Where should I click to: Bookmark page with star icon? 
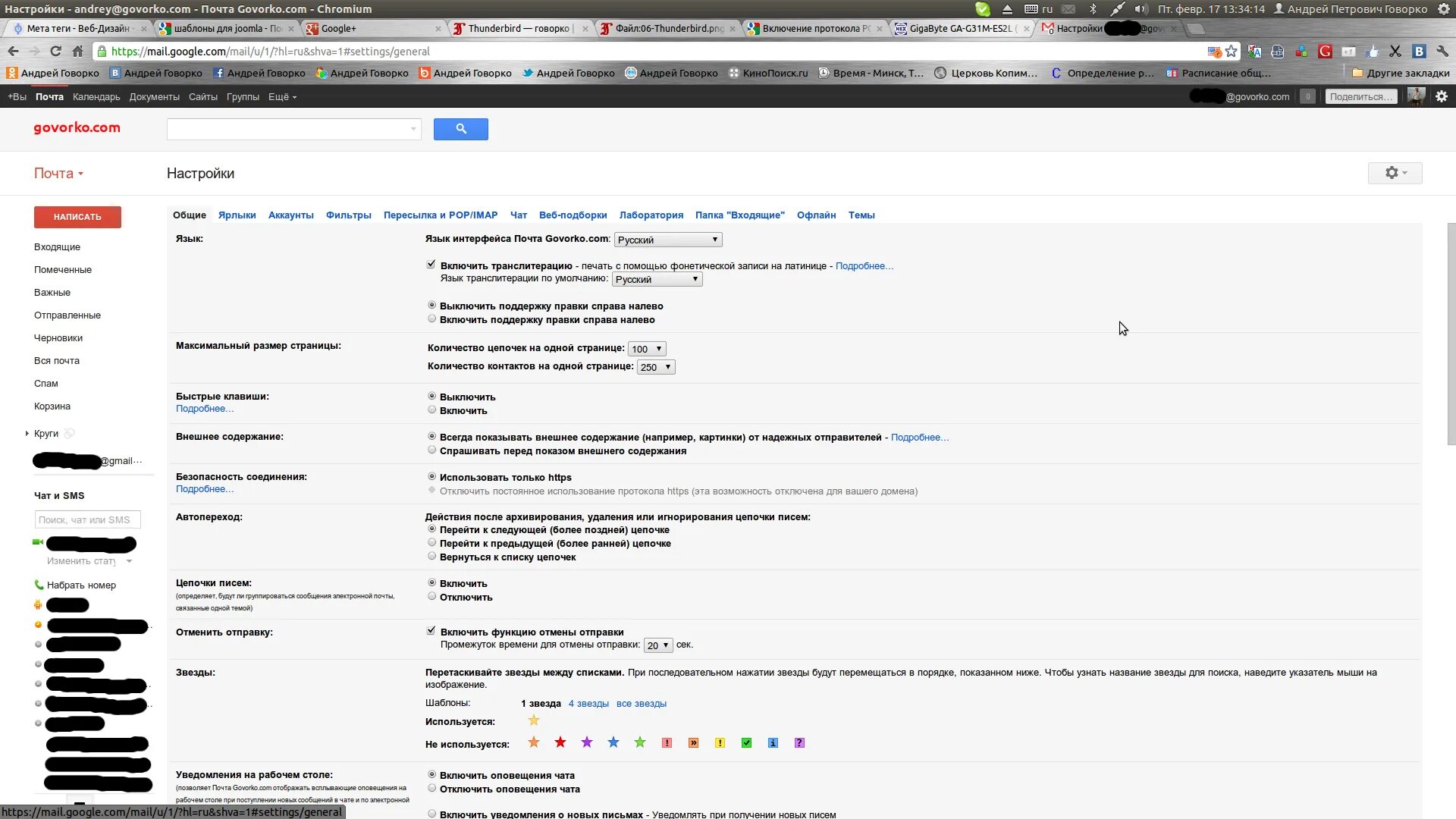pos(1232,52)
